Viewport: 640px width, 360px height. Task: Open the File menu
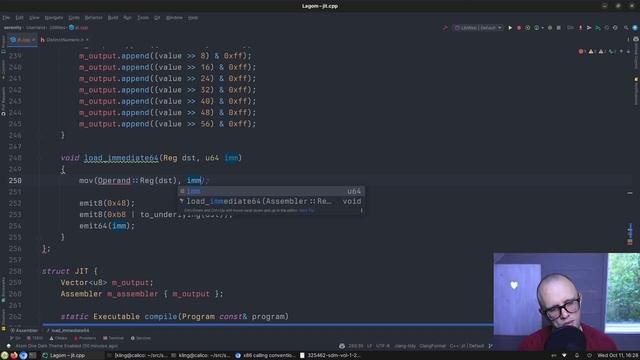[x=6, y=18]
